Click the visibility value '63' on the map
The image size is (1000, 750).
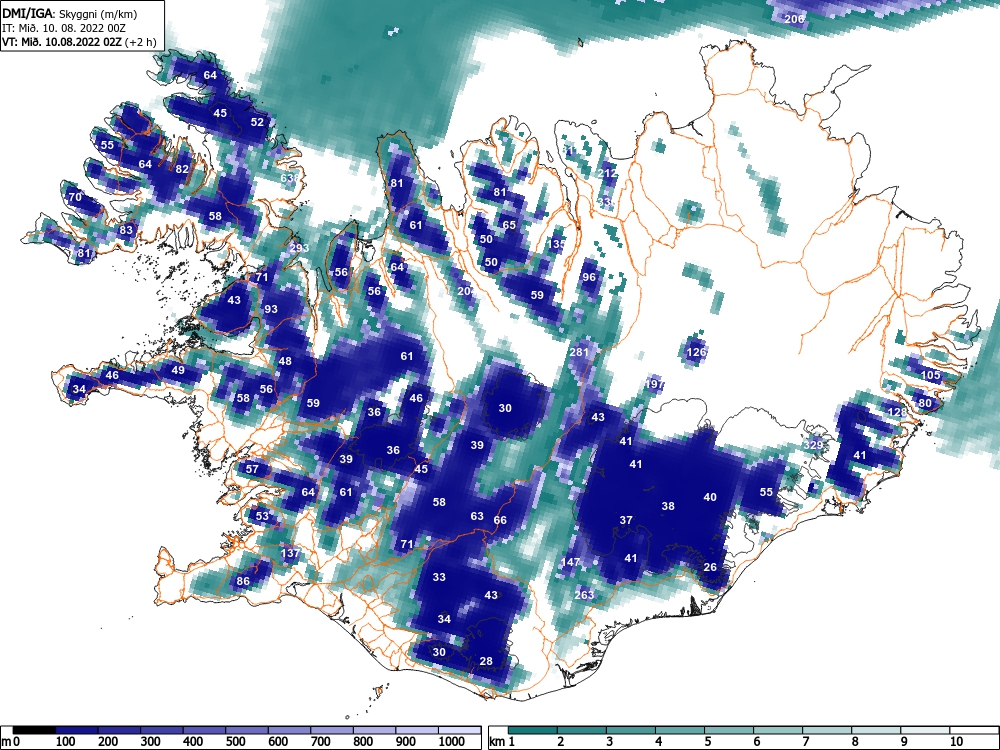[477, 516]
